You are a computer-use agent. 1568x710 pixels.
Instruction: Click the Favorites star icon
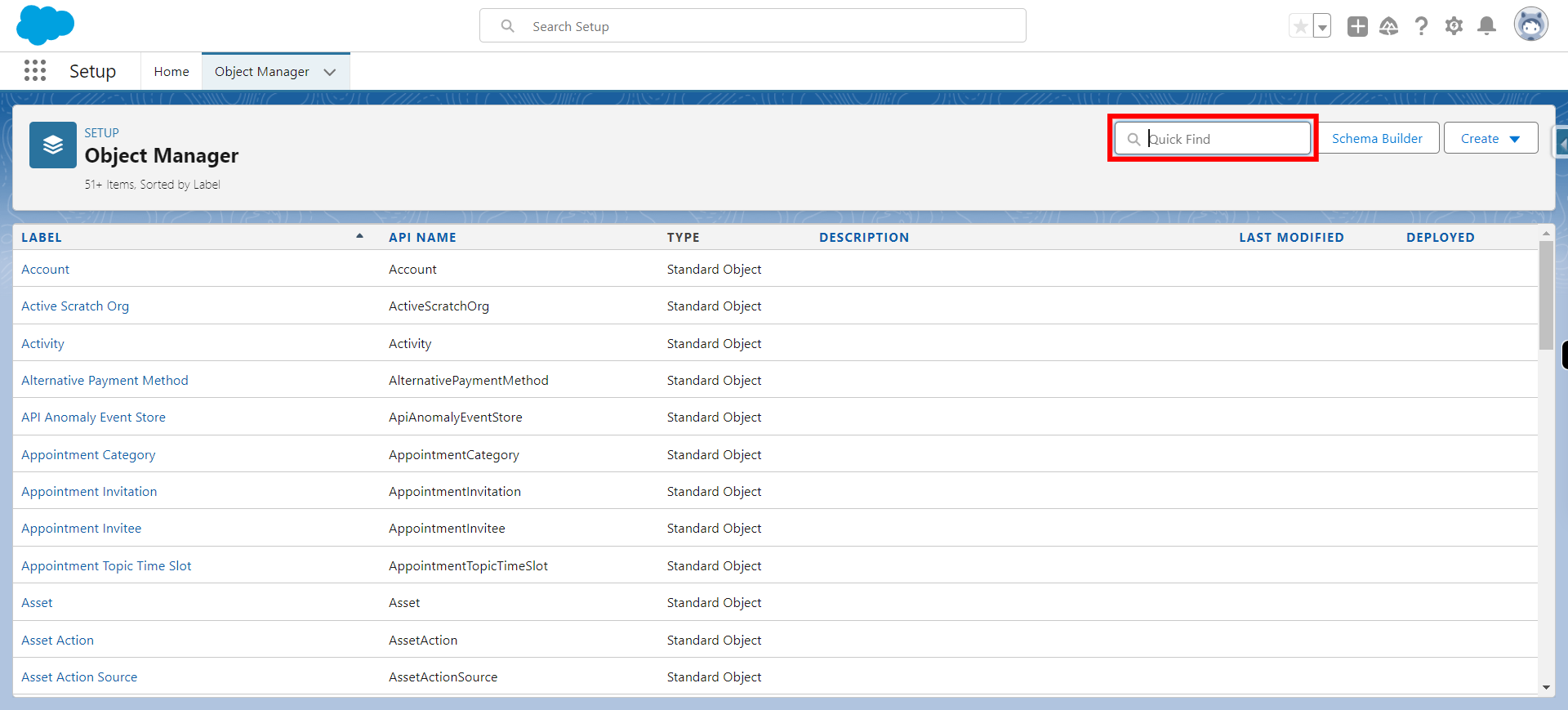(1300, 26)
